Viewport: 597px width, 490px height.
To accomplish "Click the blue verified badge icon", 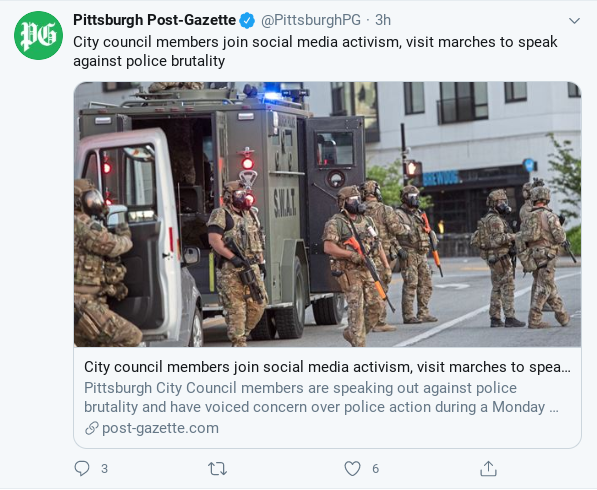I will pyautogui.click(x=247, y=21).
